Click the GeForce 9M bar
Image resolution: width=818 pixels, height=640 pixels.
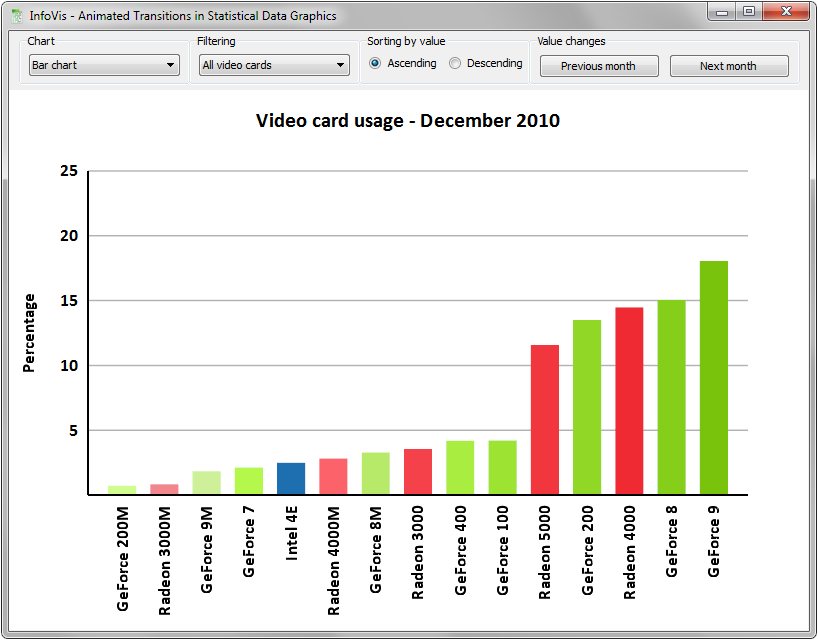[207, 482]
